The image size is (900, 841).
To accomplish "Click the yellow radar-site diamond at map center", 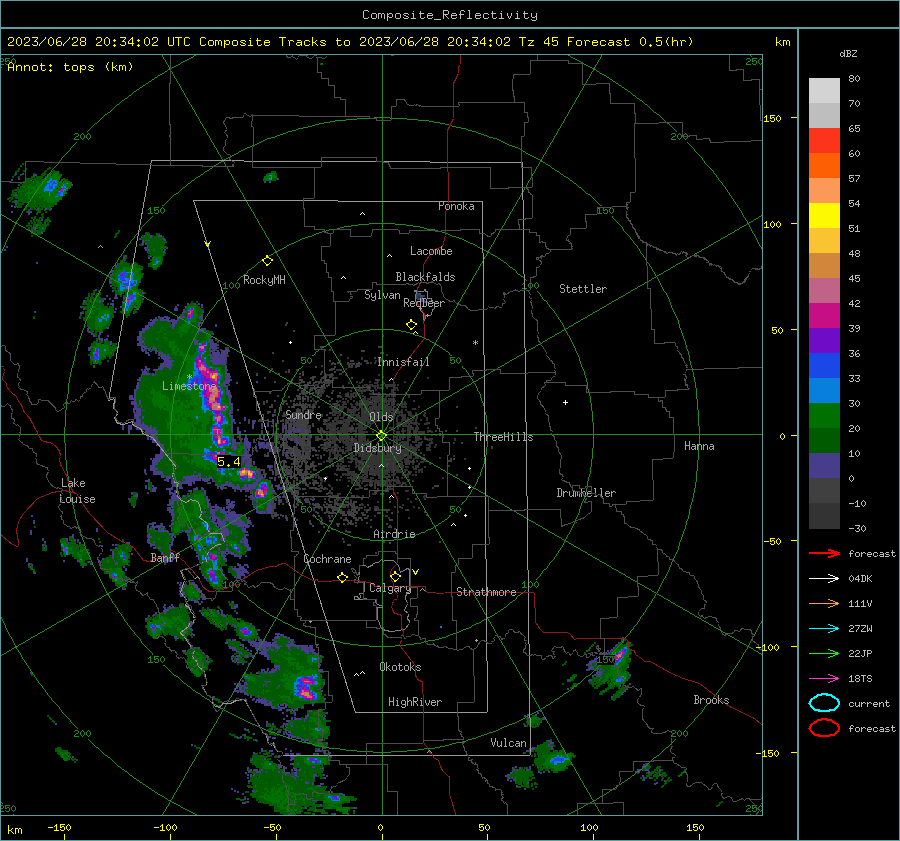I will pos(382,435).
